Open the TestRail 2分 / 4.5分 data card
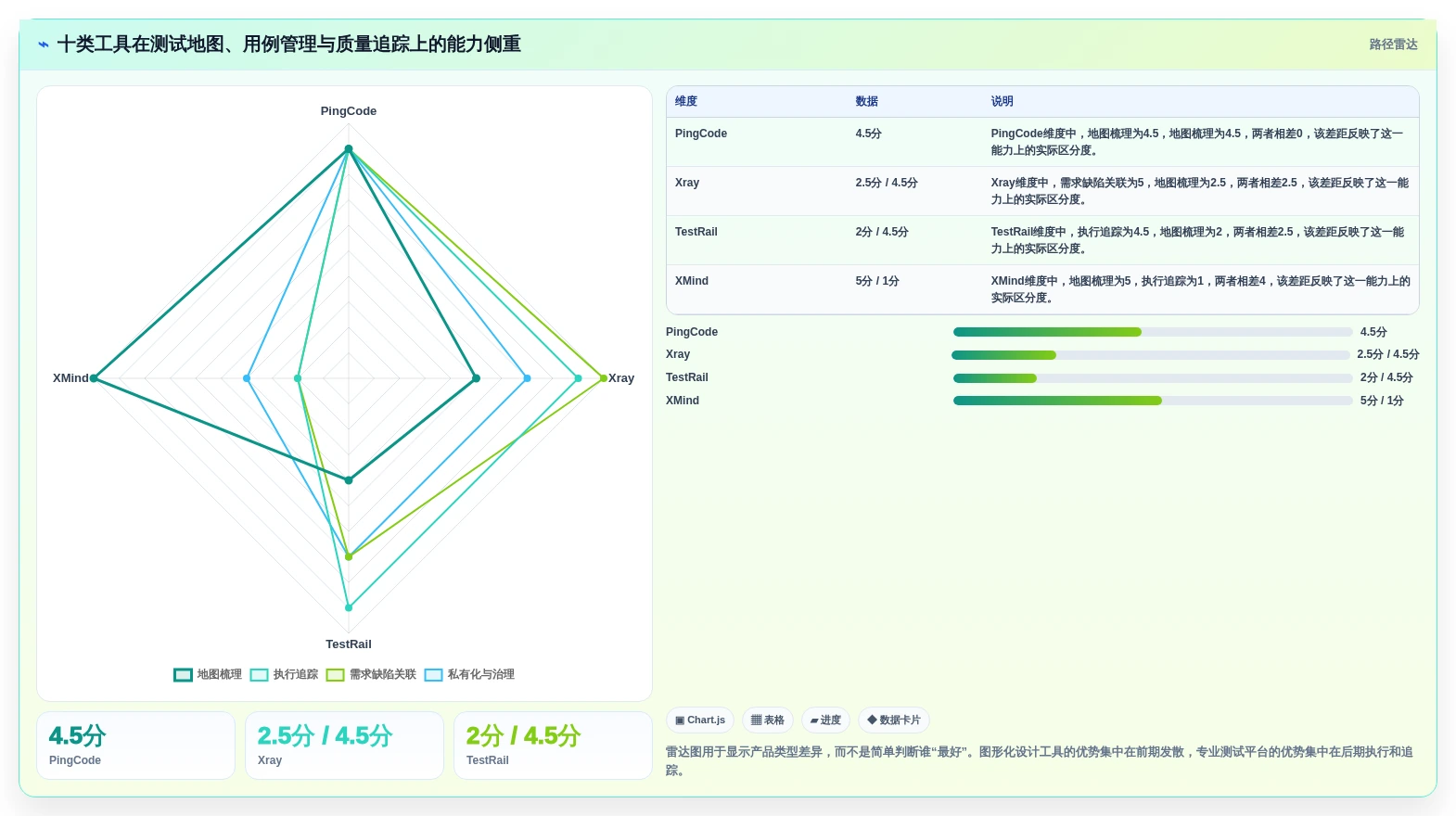The image size is (1456, 816). 553,746
